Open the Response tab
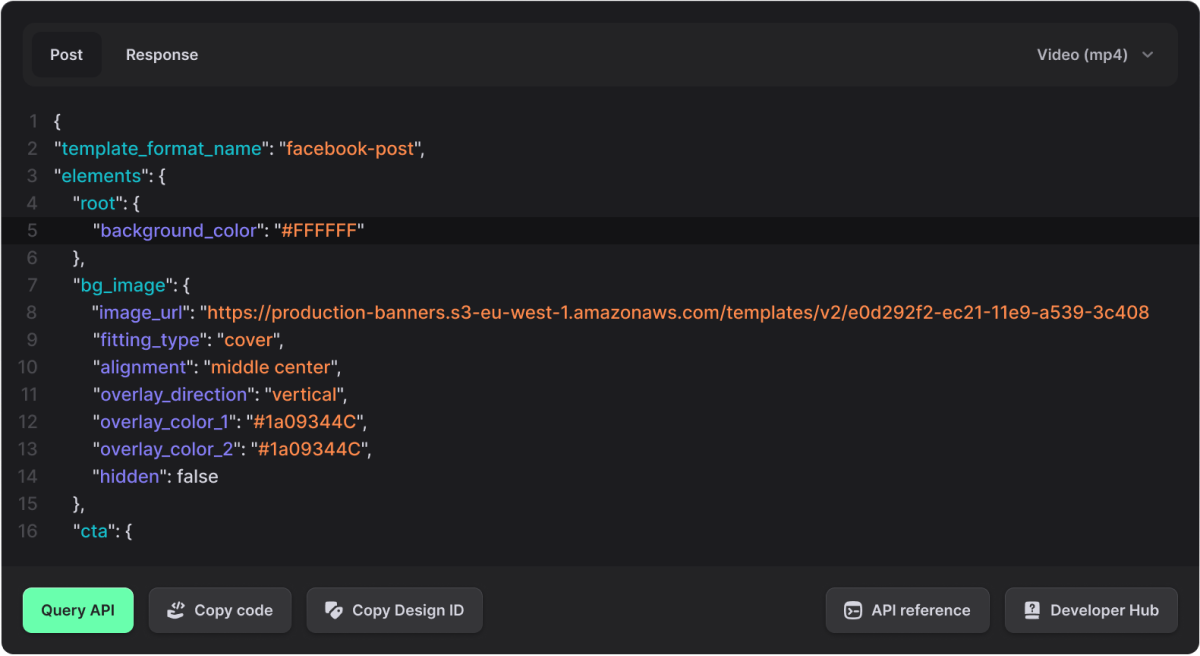The image size is (1200, 656). tap(162, 55)
